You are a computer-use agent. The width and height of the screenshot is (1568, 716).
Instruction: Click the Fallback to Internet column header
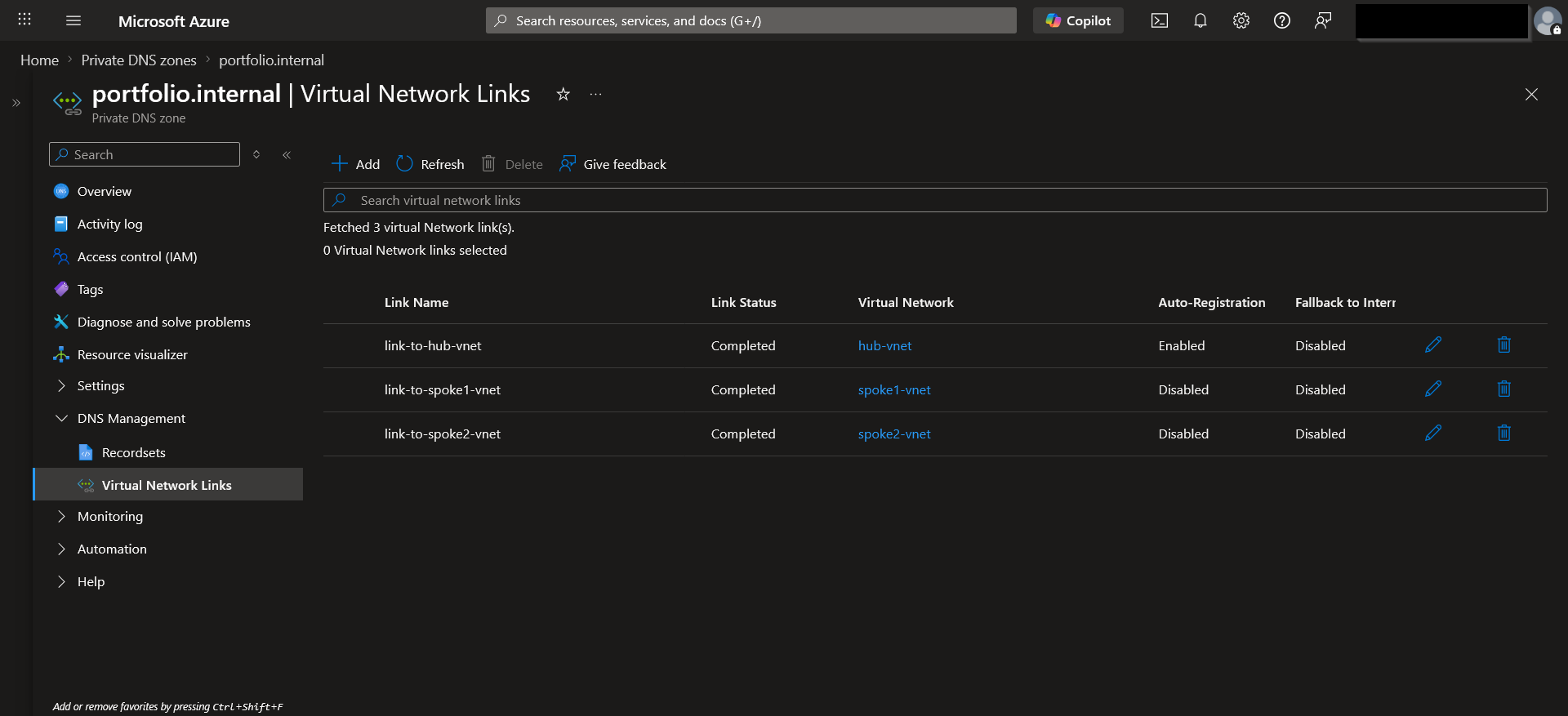[x=1345, y=302]
